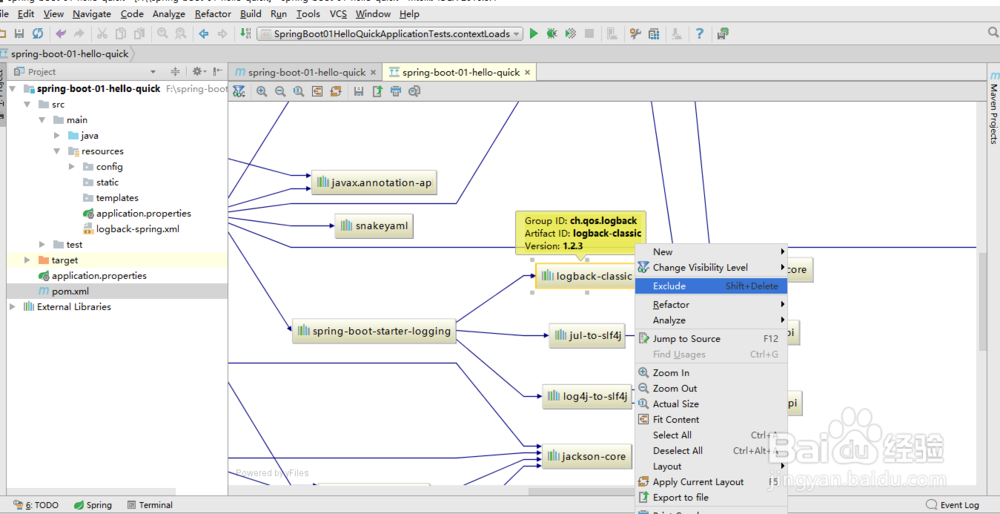Viewport: 1000px width, 514px height.
Task: Collapse the src folder
Action: click(27, 105)
